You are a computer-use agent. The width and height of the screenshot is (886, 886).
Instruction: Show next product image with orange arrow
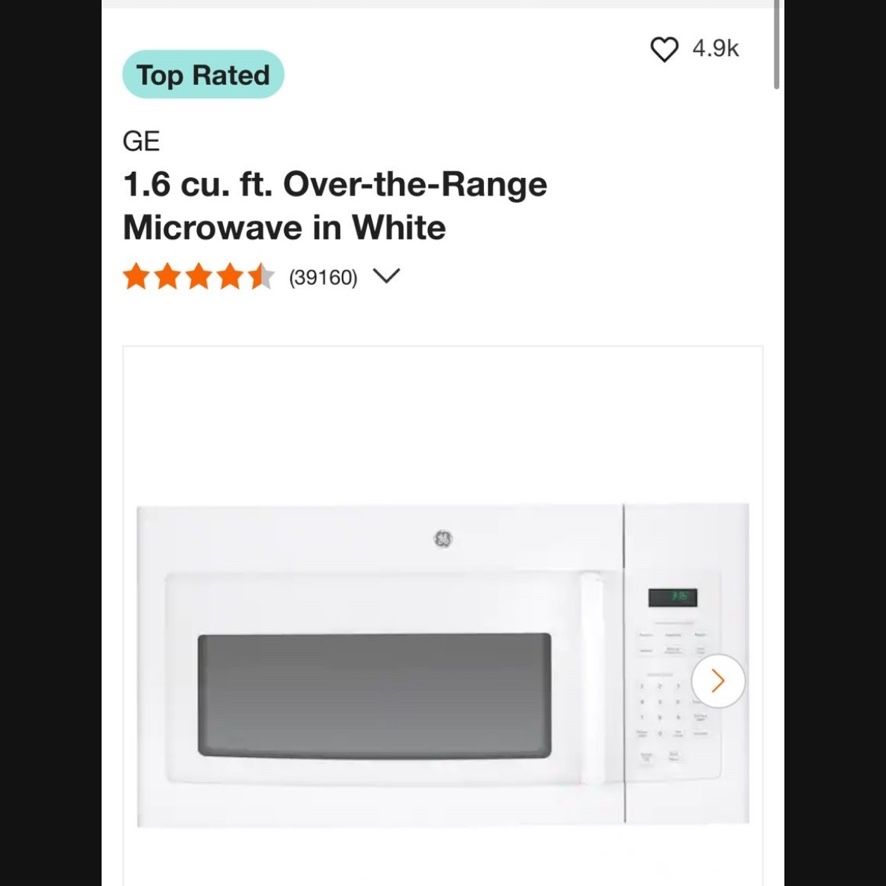(x=718, y=681)
